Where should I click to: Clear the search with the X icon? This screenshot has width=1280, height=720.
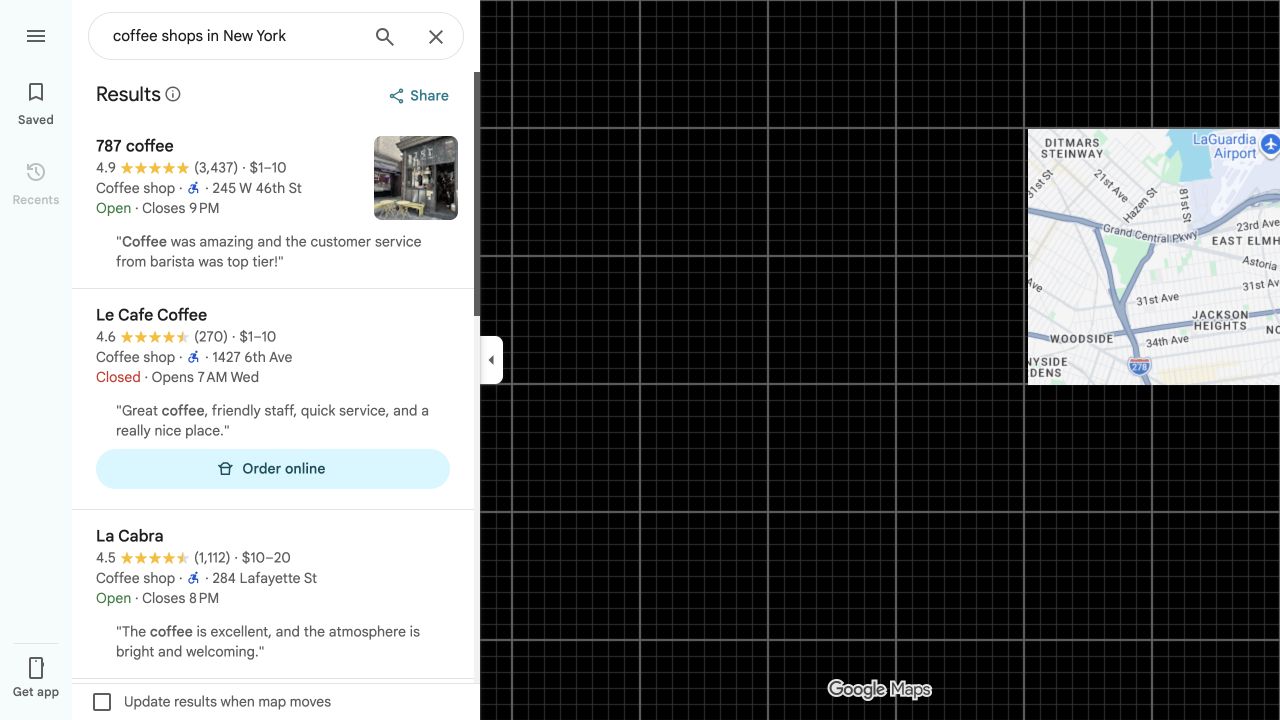[x=436, y=36]
